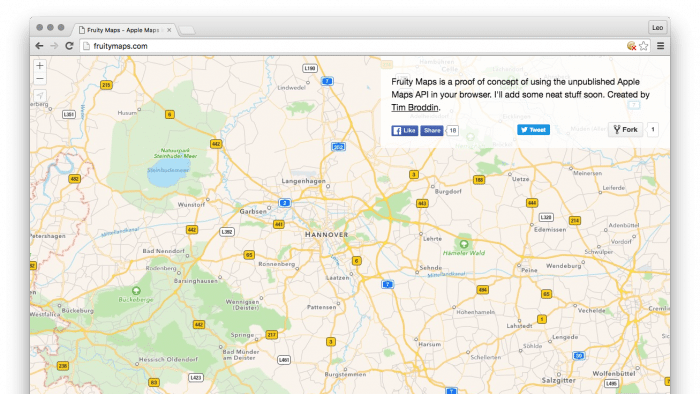Click the Uetze town label
Viewport: 700px width, 394px height.
click(x=521, y=179)
